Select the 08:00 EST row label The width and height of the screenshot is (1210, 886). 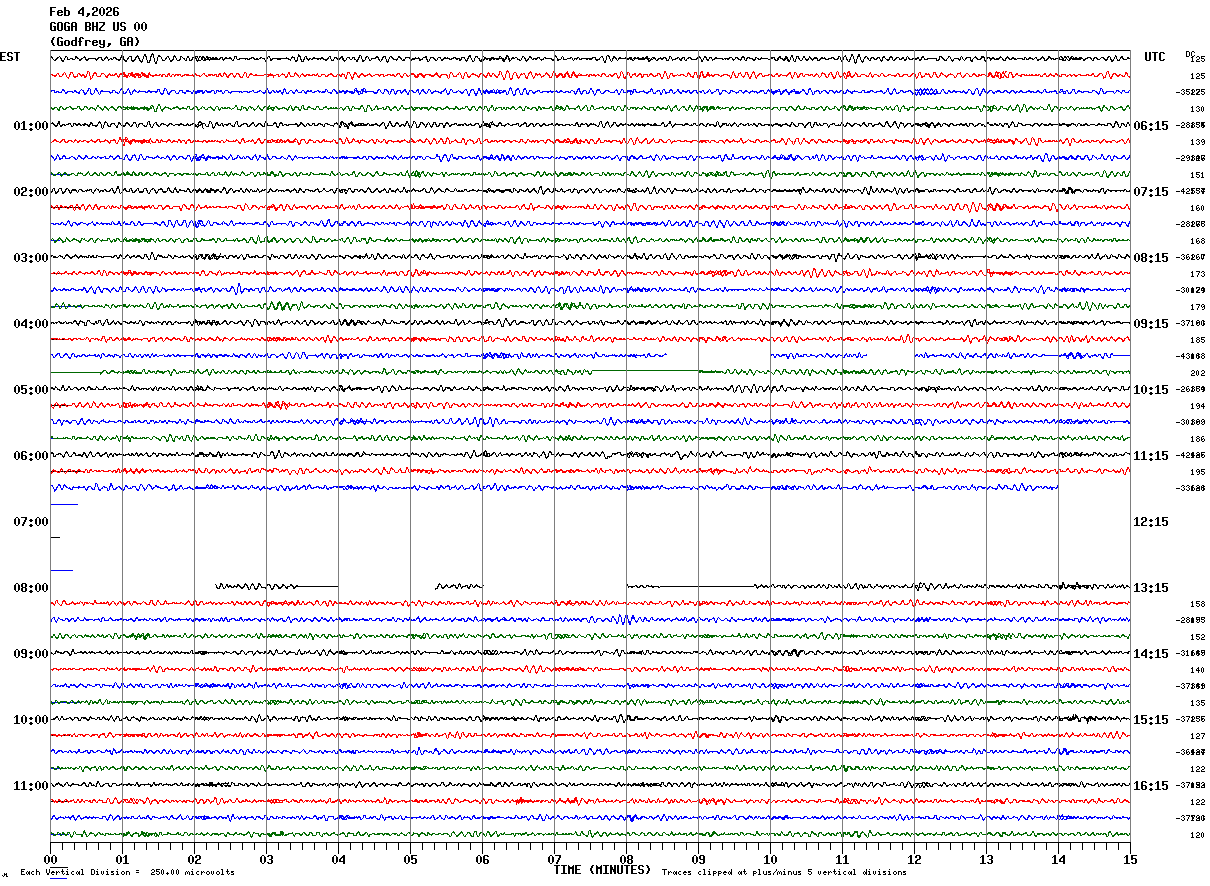pos(31,588)
